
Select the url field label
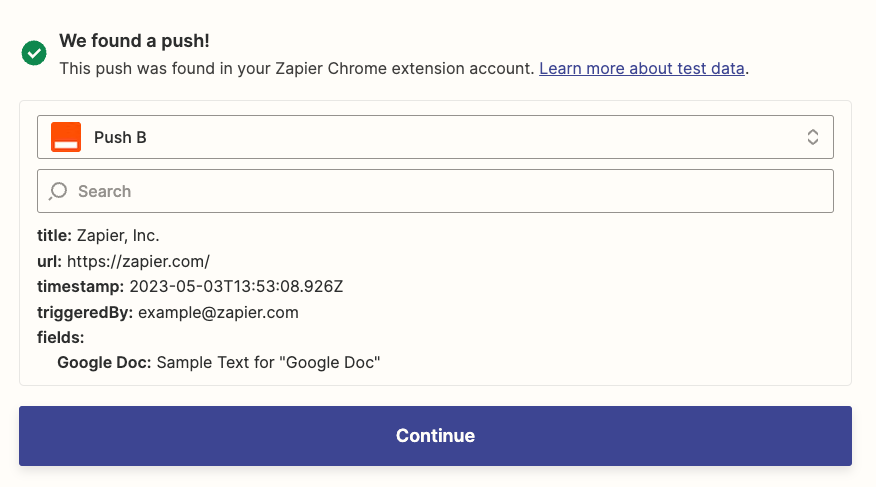click(49, 262)
